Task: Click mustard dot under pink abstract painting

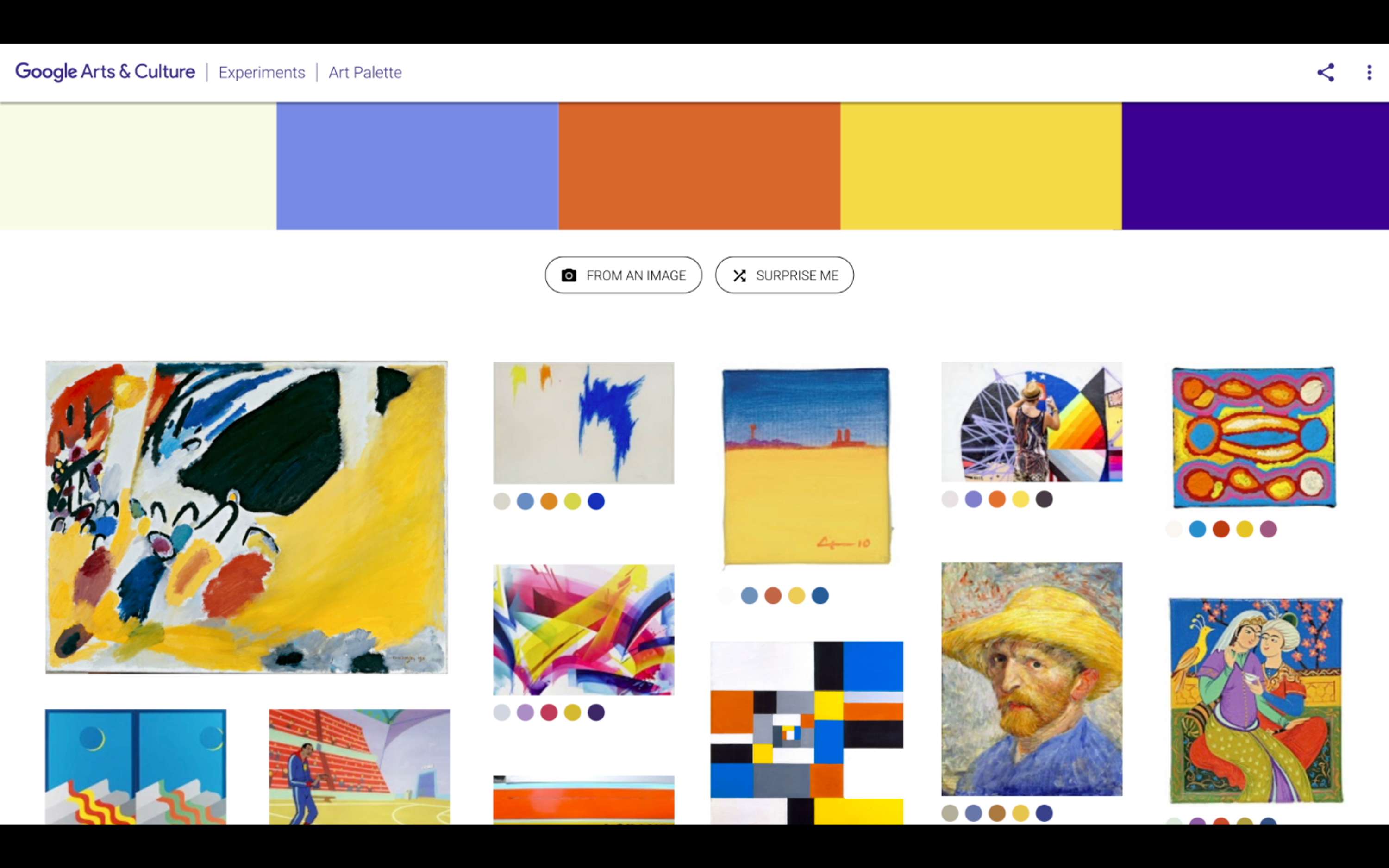Action: (x=572, y=712)
